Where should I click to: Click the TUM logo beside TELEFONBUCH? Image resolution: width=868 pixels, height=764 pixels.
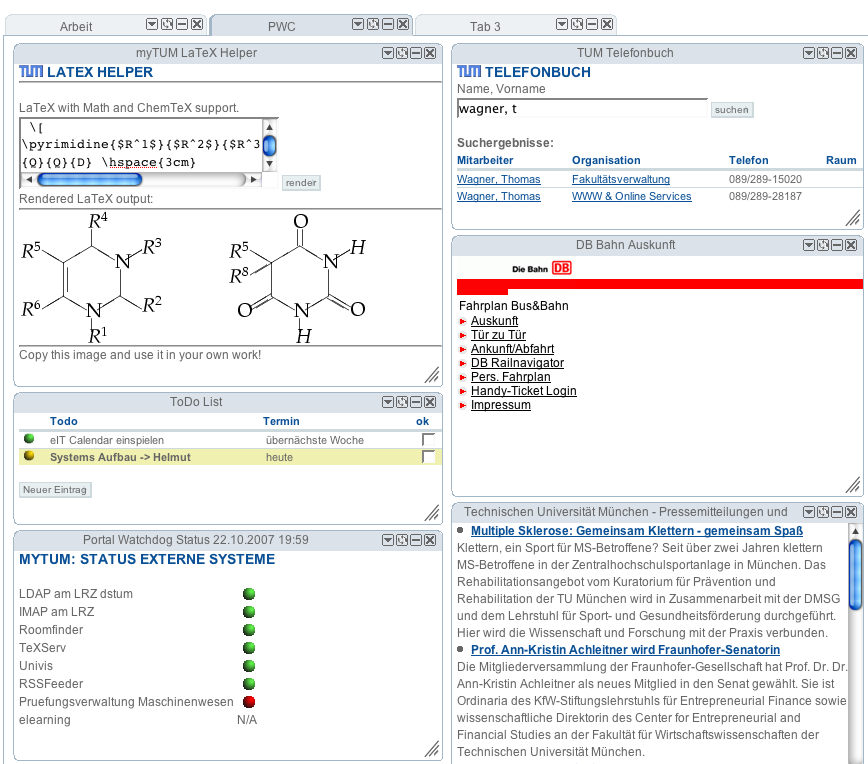coord(469,72)
